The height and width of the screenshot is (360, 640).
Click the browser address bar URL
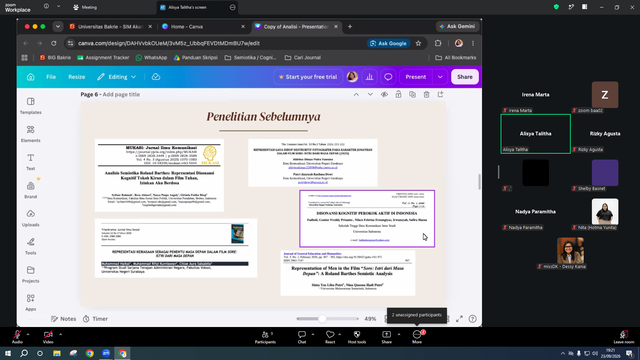169,43
